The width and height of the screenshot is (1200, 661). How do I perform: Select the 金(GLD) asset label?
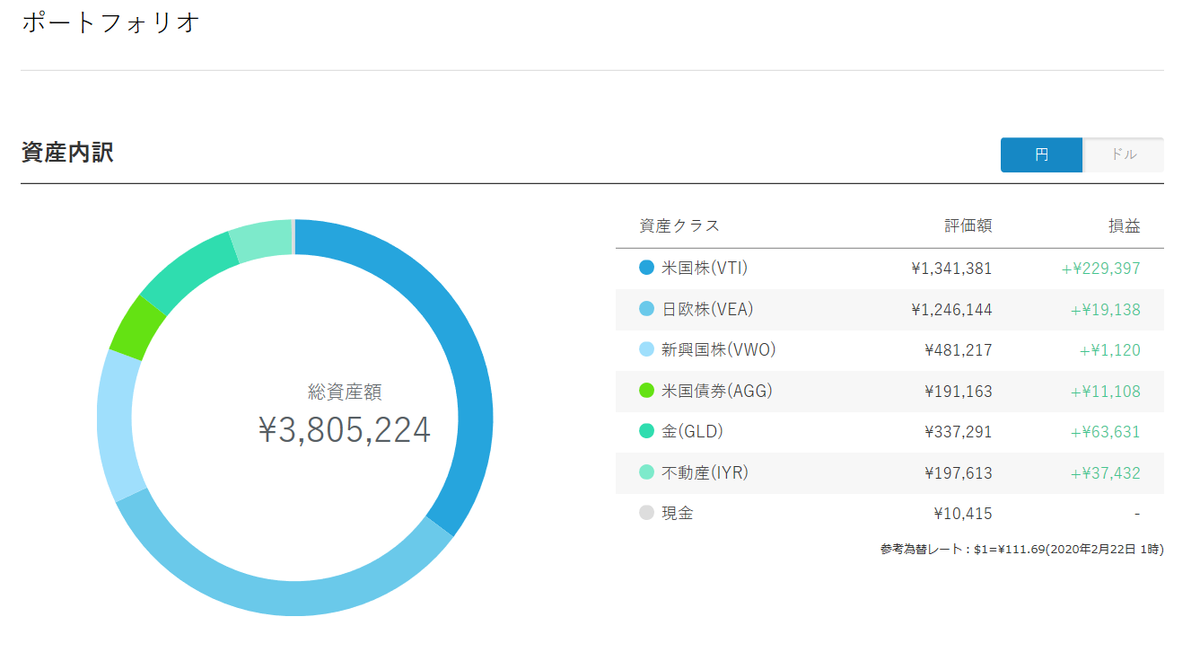pyautogui.click(x=692, y=432)
